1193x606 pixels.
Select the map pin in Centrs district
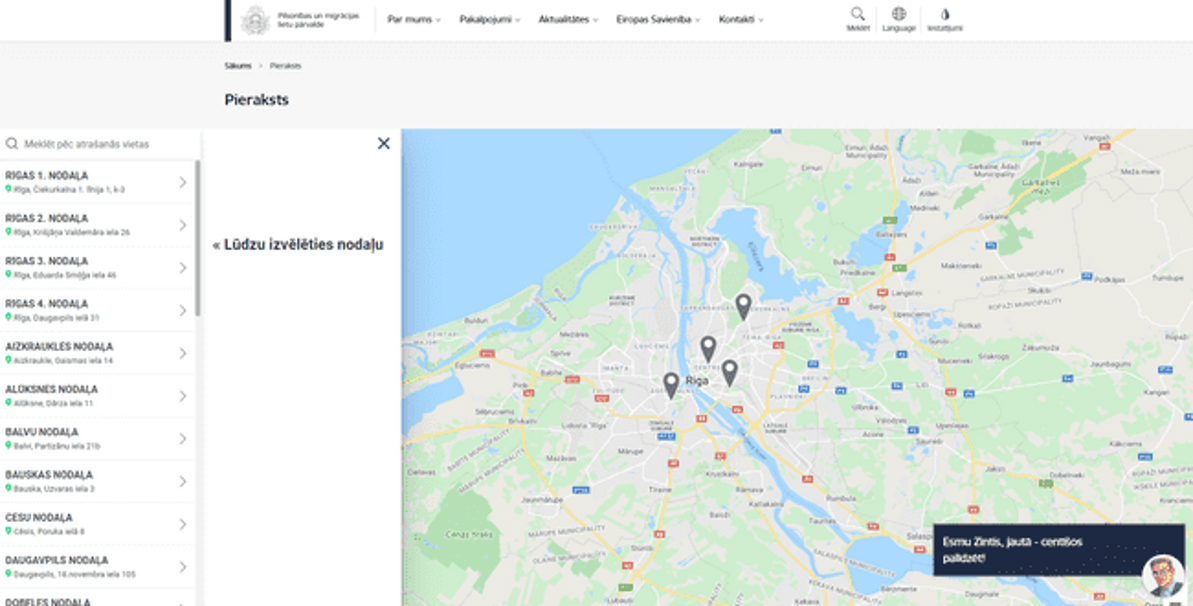708,349
